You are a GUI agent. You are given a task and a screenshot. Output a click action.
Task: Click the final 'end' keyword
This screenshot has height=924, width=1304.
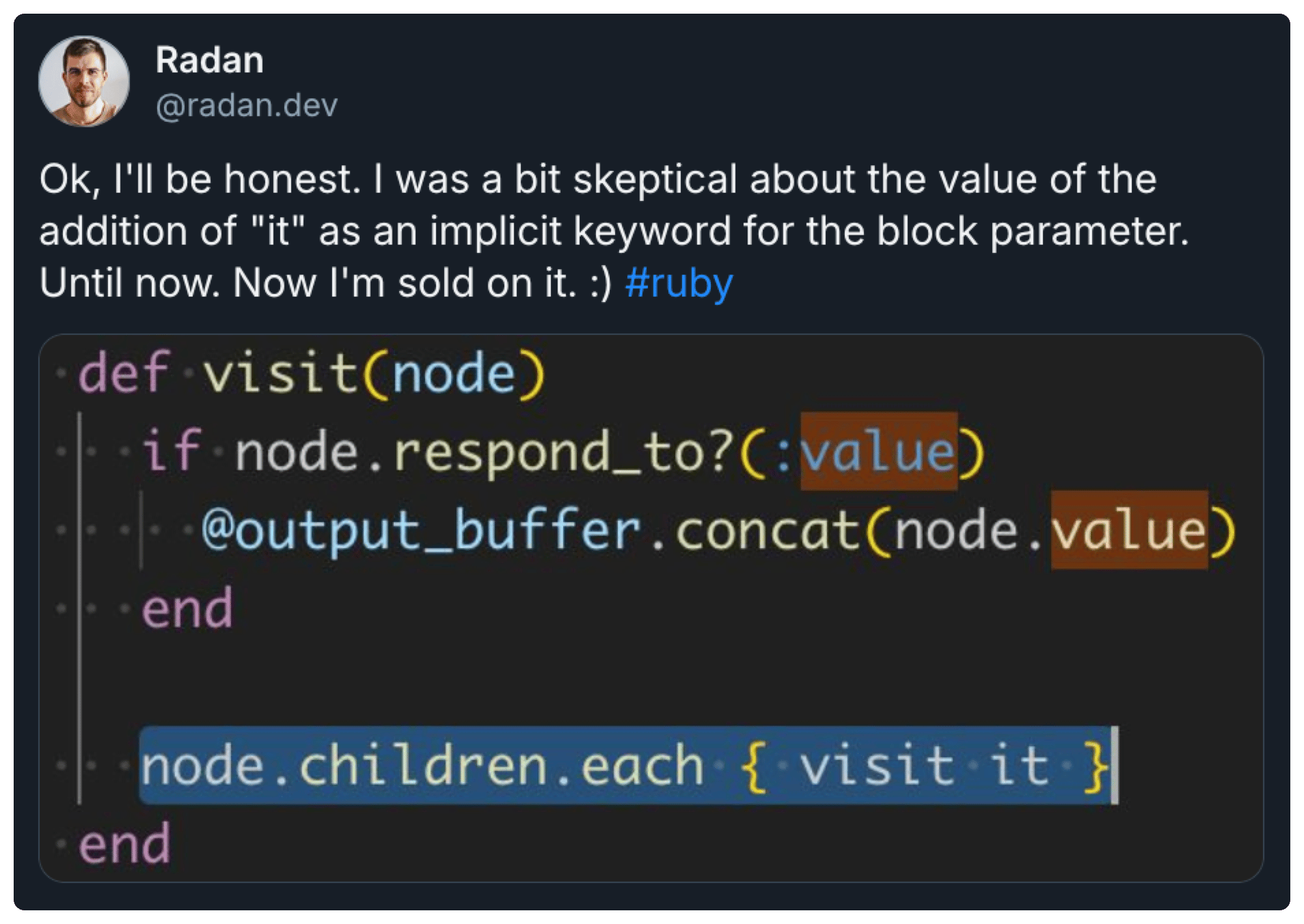(124, 844)
